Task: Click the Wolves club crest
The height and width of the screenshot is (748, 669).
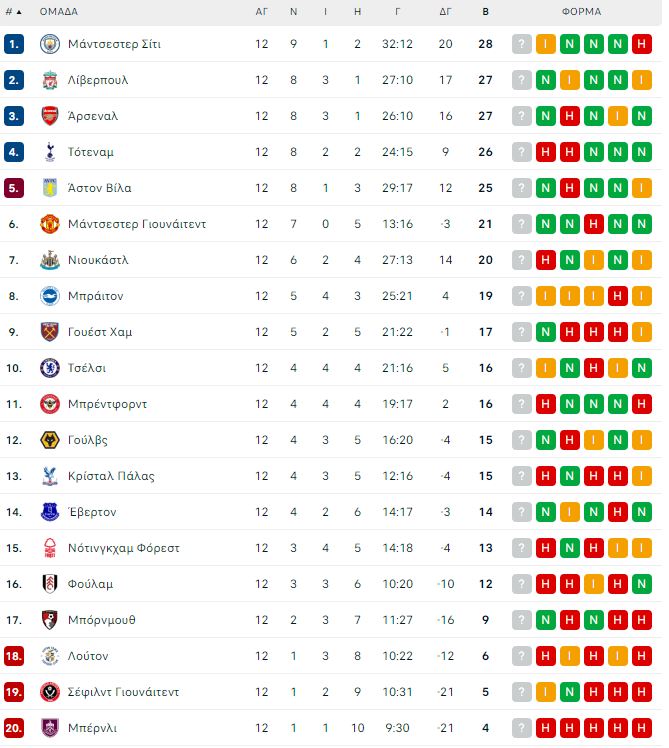Action: point(50,440)
